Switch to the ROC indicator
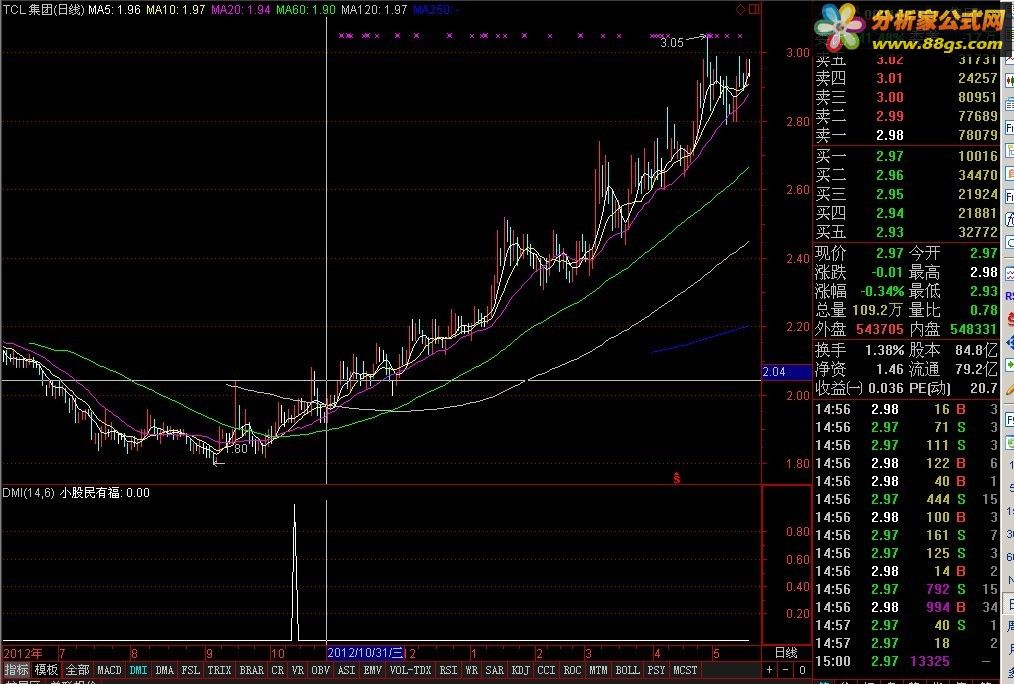Screen dimensions: 1014x684 click(572, 670)
